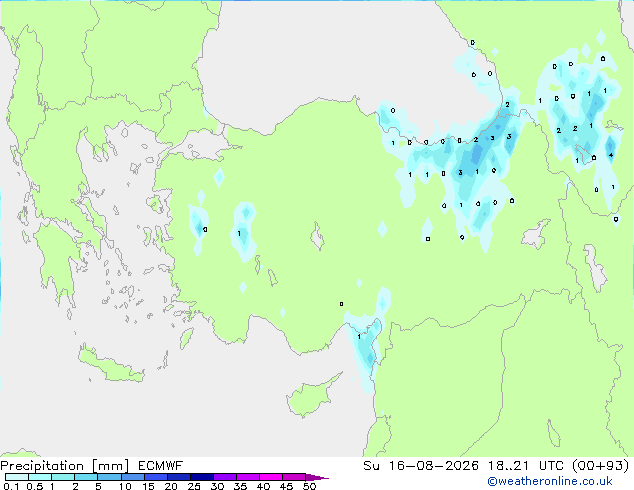Viewport: 634px width, 490px height.
Task: Click the '18..21 UTC' time range text
Action: pos(528,466)
